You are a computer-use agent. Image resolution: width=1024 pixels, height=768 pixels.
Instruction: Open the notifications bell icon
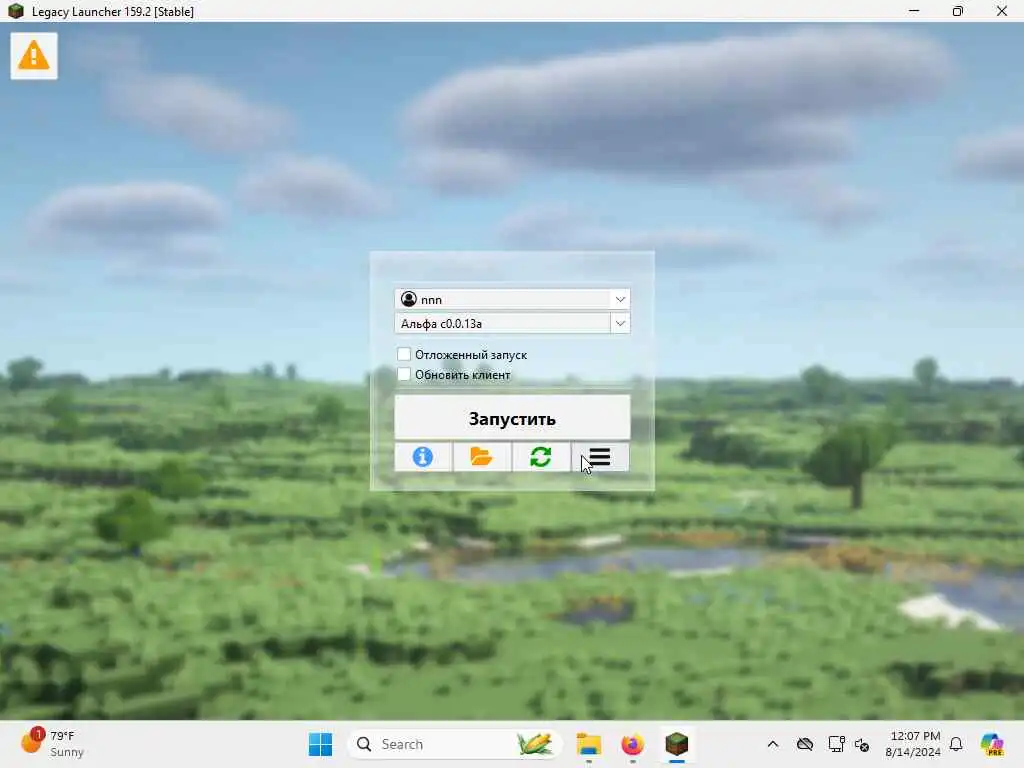pos(956,744)
